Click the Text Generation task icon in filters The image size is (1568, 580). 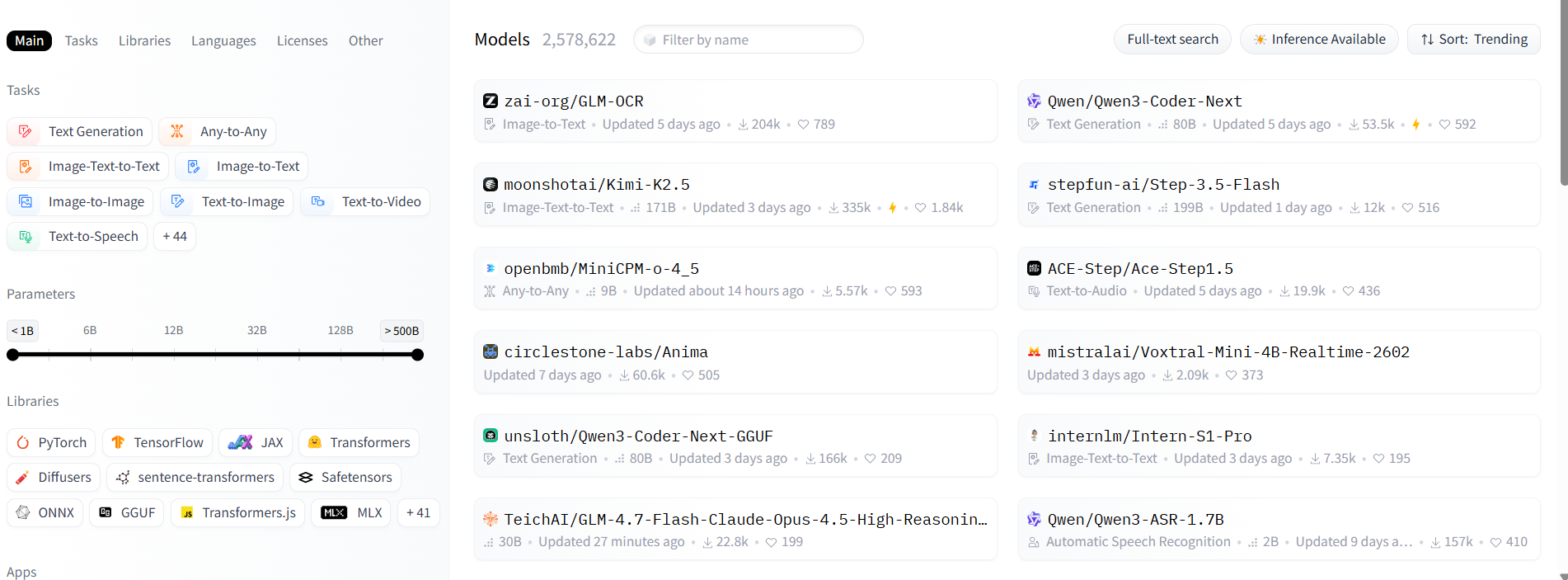point(26,131)
